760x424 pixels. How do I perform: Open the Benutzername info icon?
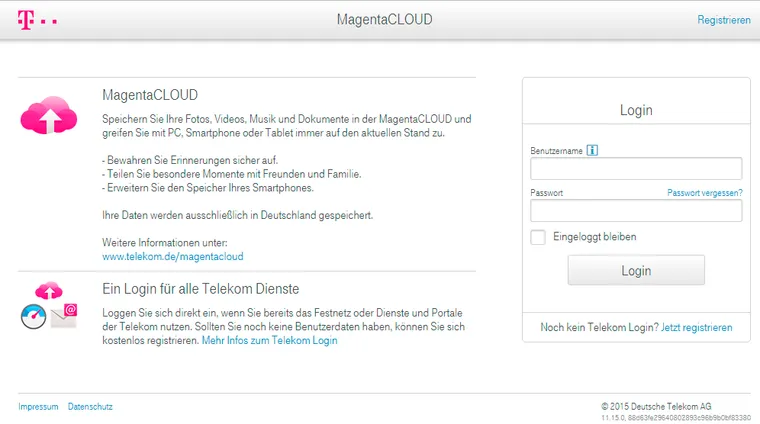(x=592, y=150)
